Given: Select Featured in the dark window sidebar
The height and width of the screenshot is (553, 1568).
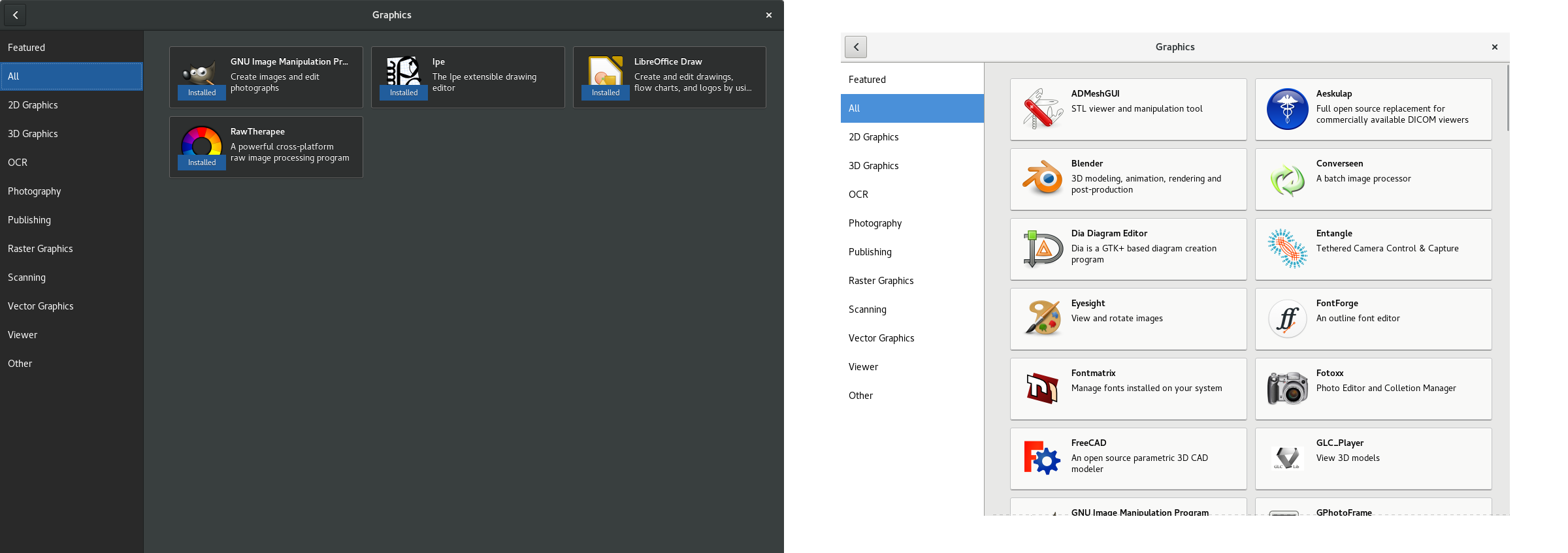Looking at the screenshot, I should (72, 48).
